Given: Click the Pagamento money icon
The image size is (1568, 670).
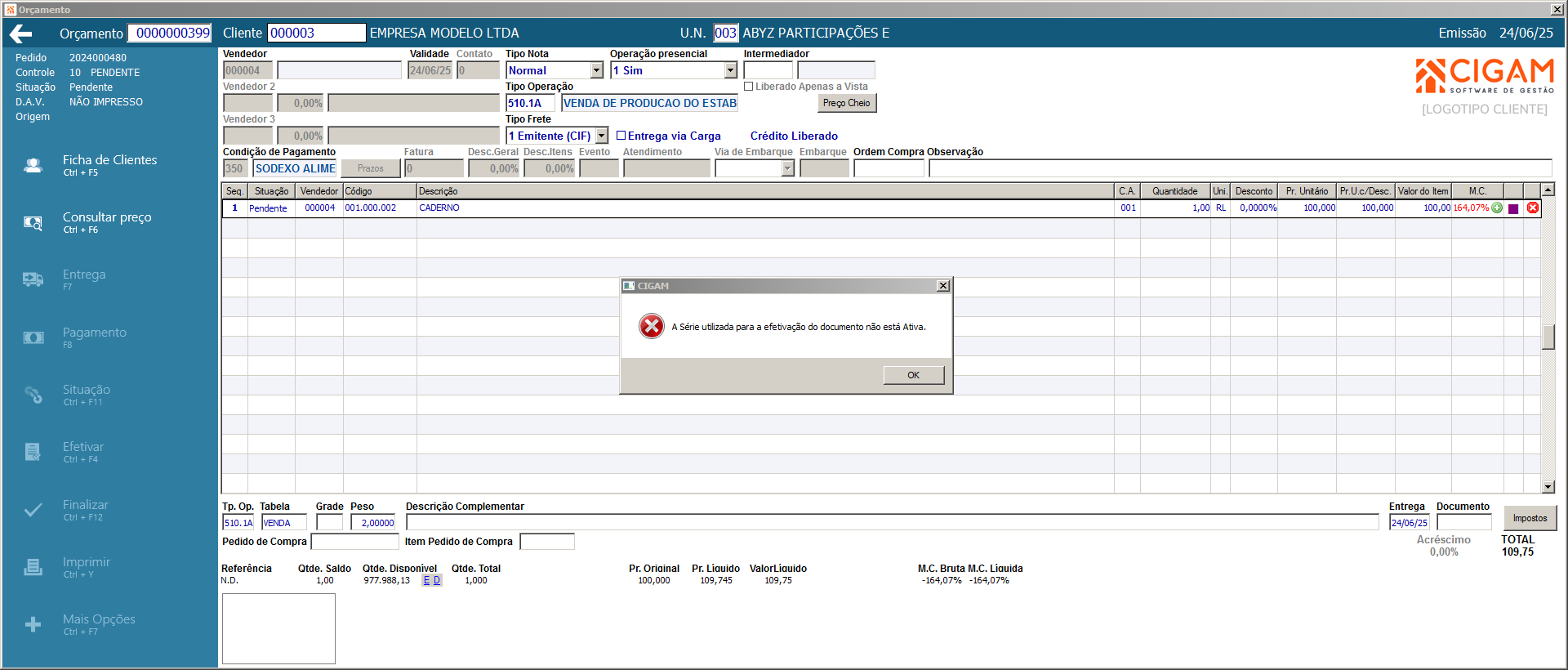Looking at the screenshot, I should (x=33, y=337).
